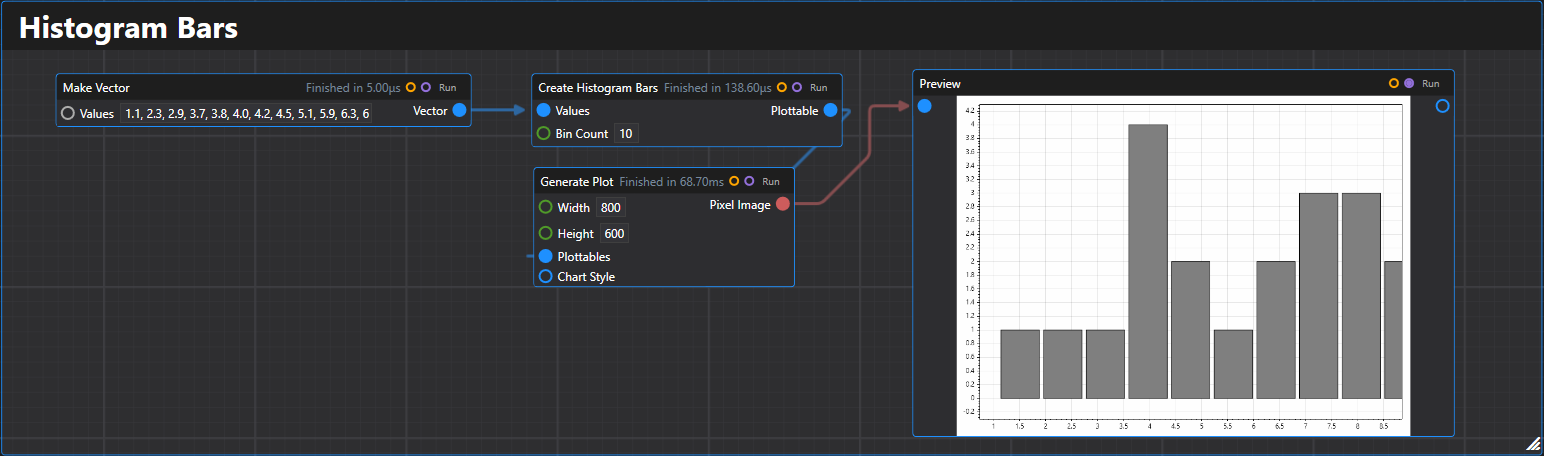Click the Pixel Image output port
The height and width of the screenshot is (456, 1544).
point(782,205)
